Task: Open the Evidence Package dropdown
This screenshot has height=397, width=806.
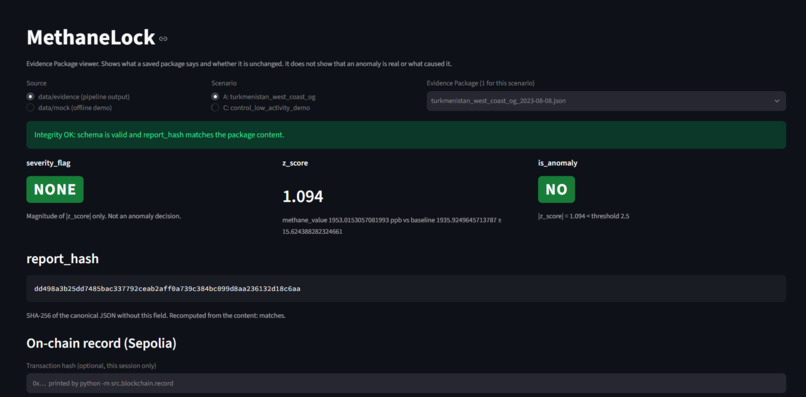Action: click(x=606, y=101)
